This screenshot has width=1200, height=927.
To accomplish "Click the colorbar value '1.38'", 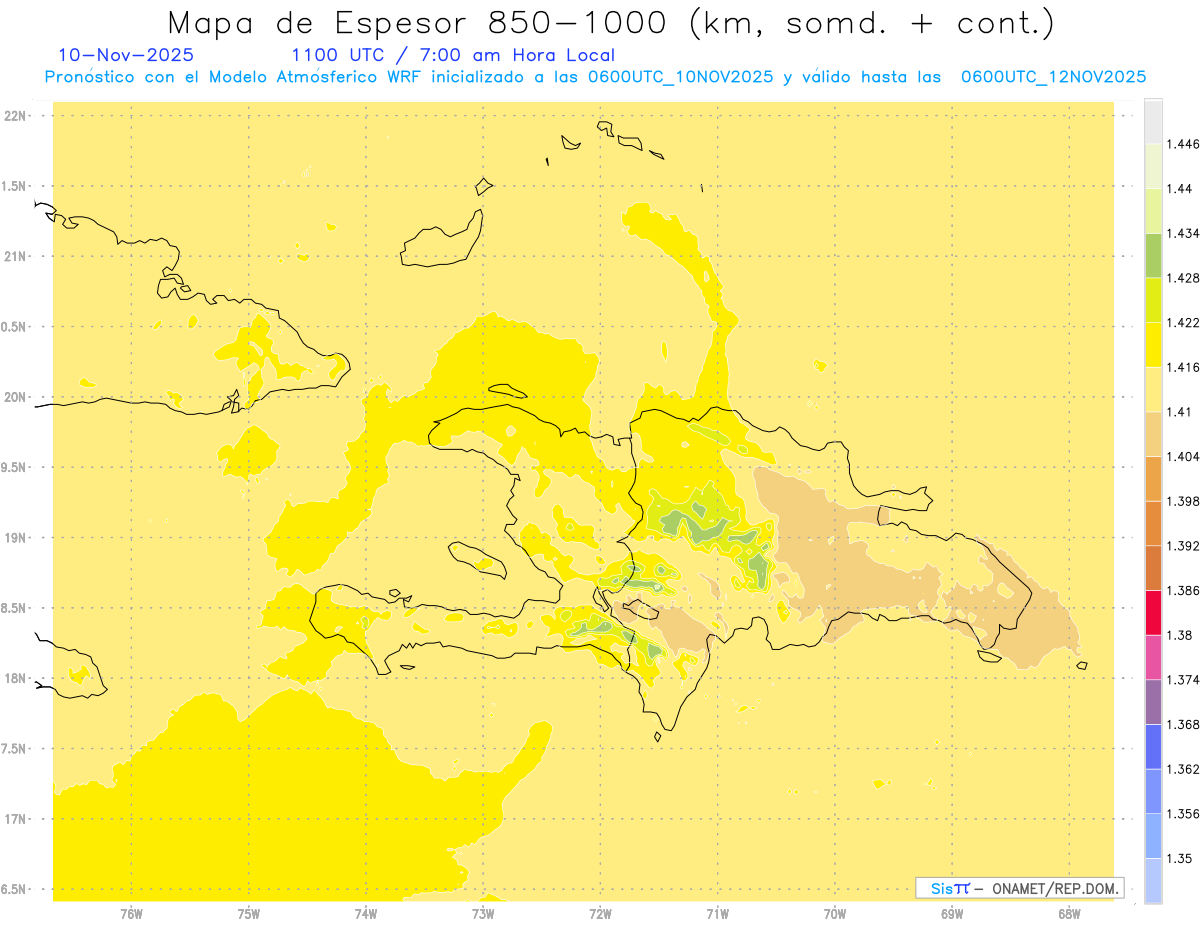I will pos(1180,635).
